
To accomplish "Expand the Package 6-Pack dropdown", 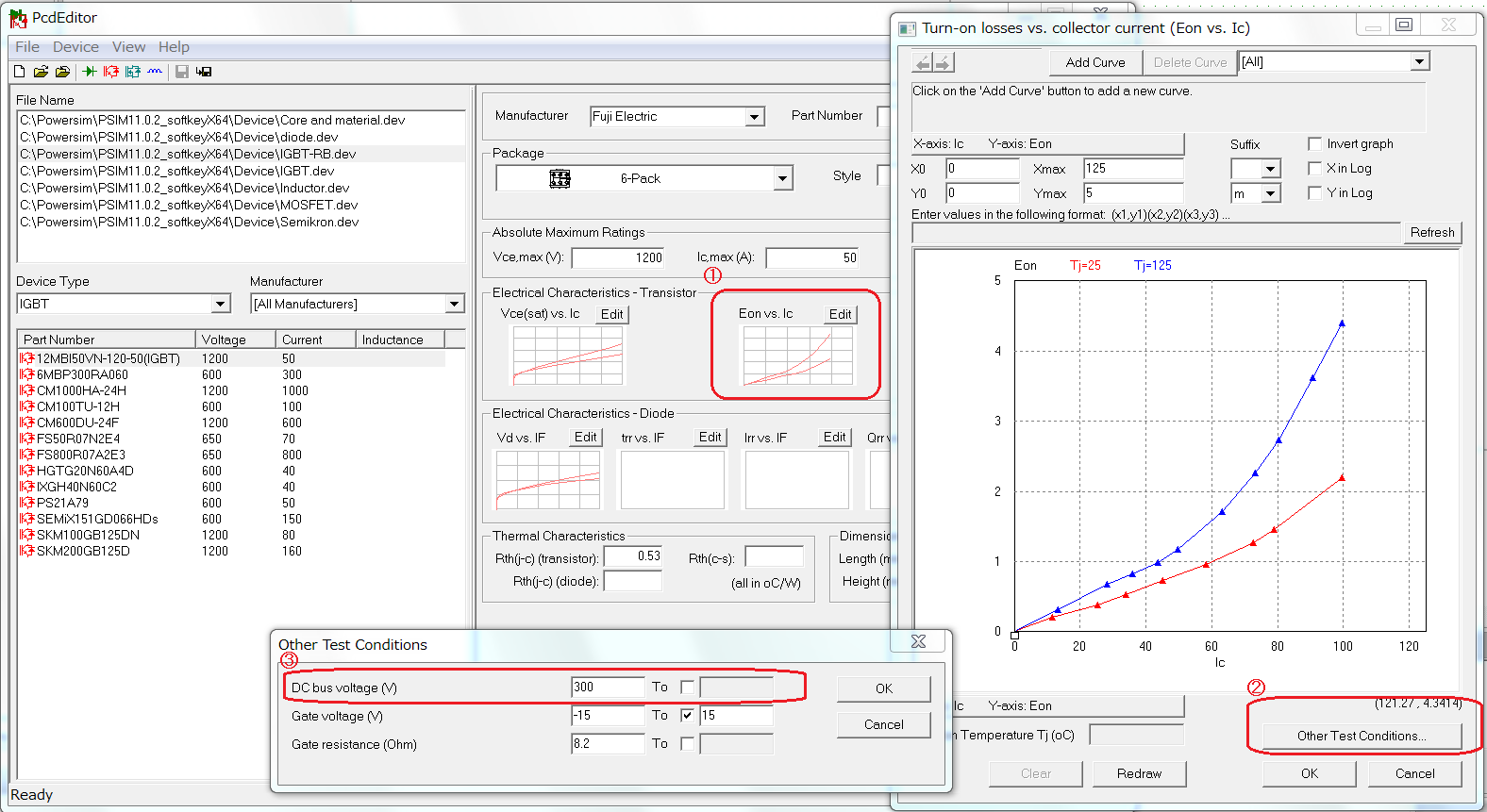I will point(781,178).
